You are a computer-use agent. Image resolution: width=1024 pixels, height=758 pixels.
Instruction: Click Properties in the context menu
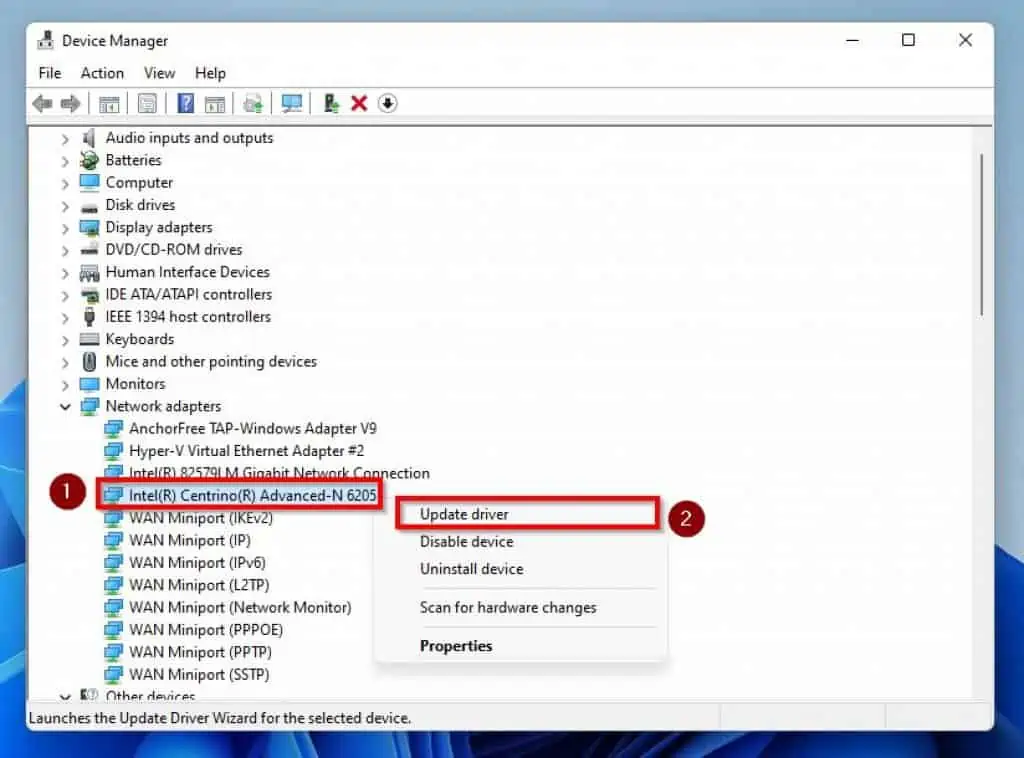pyautogui.click(x=456, y=645)
